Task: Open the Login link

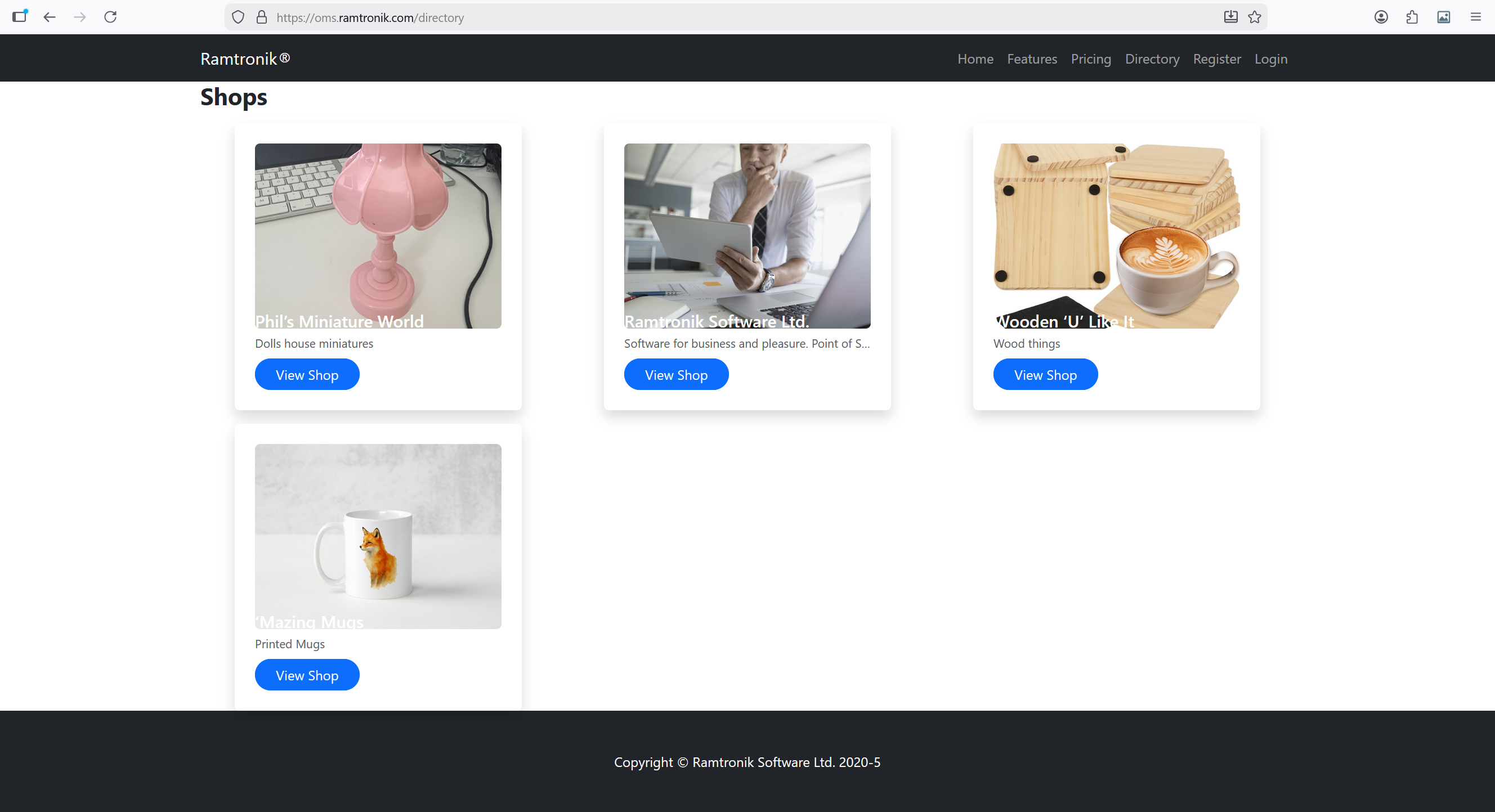Action: tap(1271, 59)
